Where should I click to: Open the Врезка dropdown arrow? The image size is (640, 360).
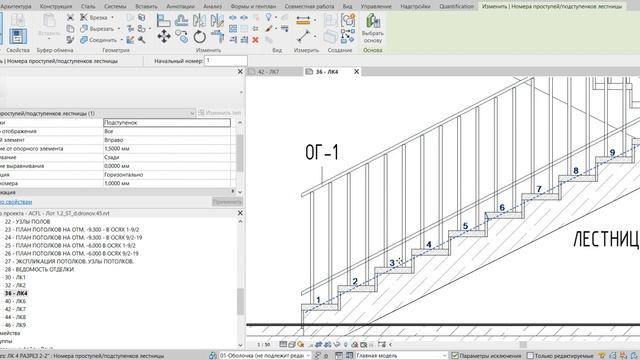113,18
